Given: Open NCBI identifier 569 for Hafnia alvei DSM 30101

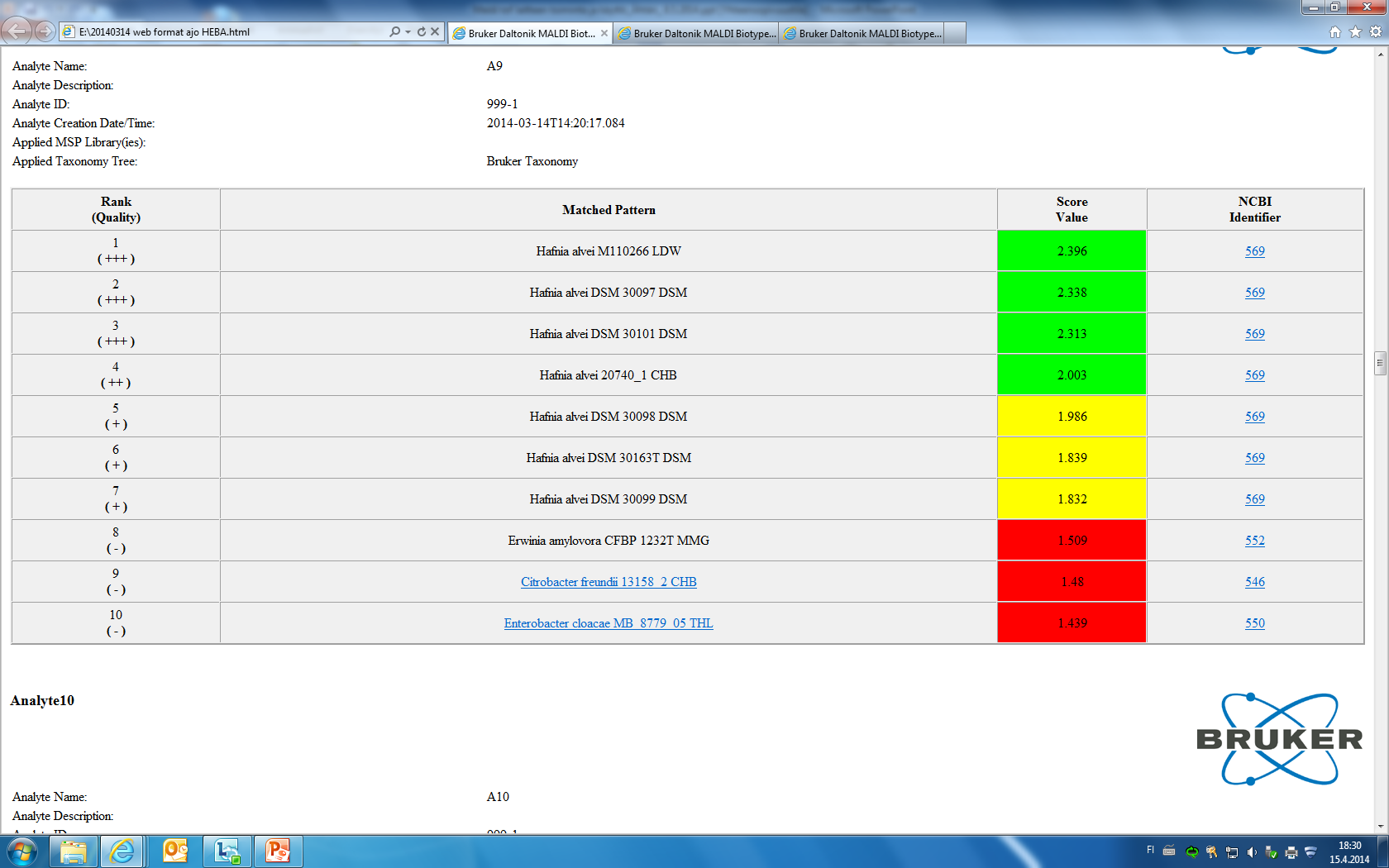Looking at the screenshot, I should click(1255, 334).
